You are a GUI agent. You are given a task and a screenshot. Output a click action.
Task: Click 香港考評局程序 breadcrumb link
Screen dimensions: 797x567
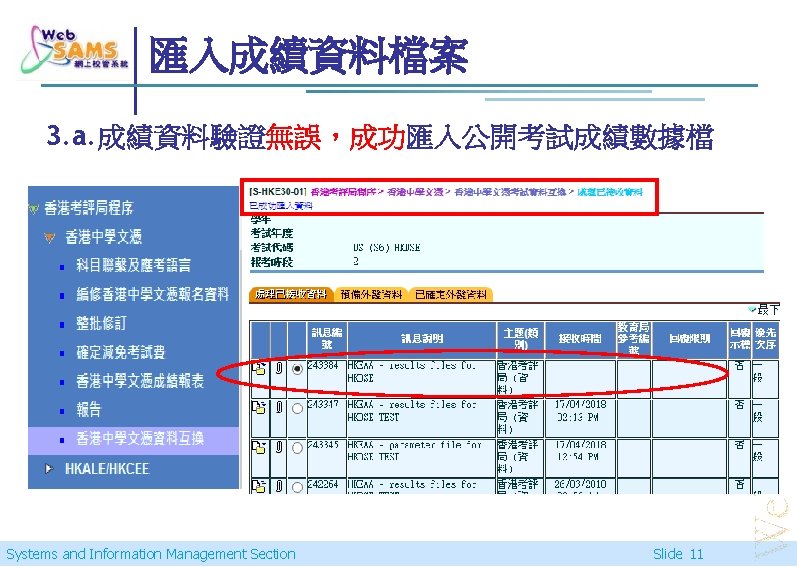pos(343,192)
